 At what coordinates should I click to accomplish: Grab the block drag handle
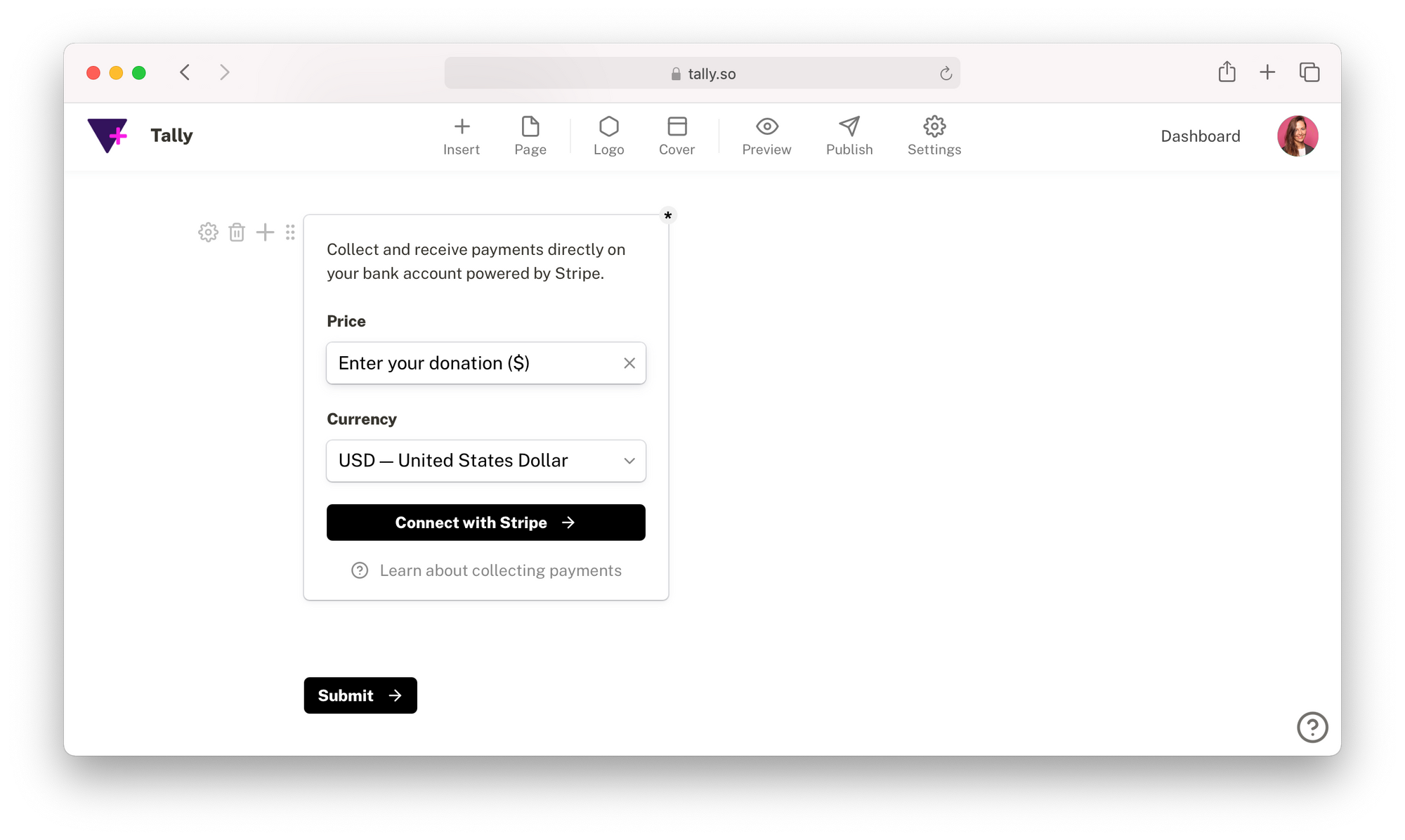(x=290, y=232)
